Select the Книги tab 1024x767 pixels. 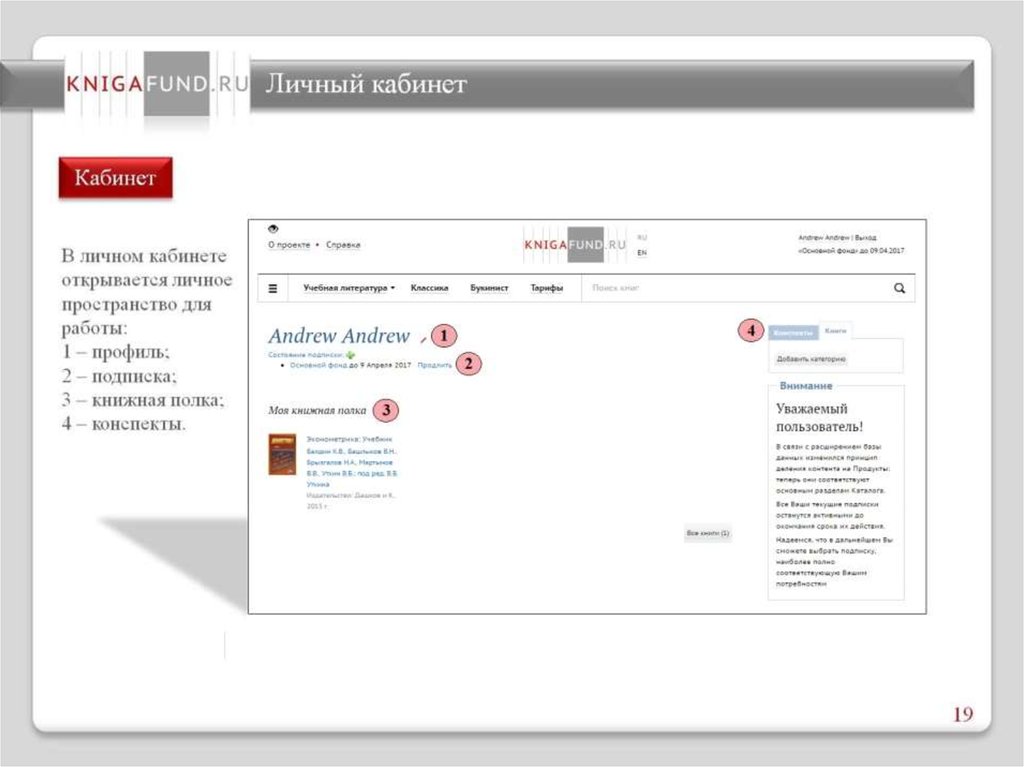coord(835,330)
